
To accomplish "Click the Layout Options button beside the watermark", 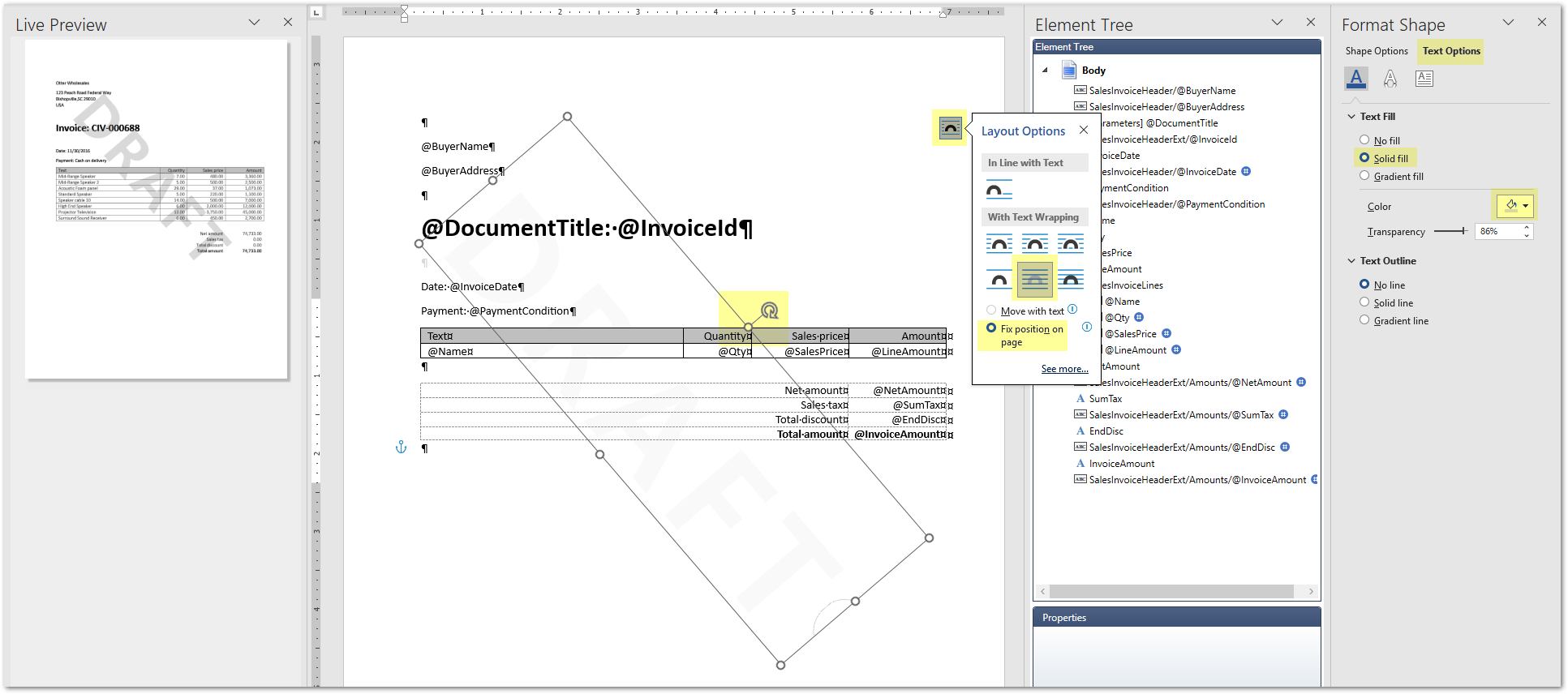I will tap(950, 128).
